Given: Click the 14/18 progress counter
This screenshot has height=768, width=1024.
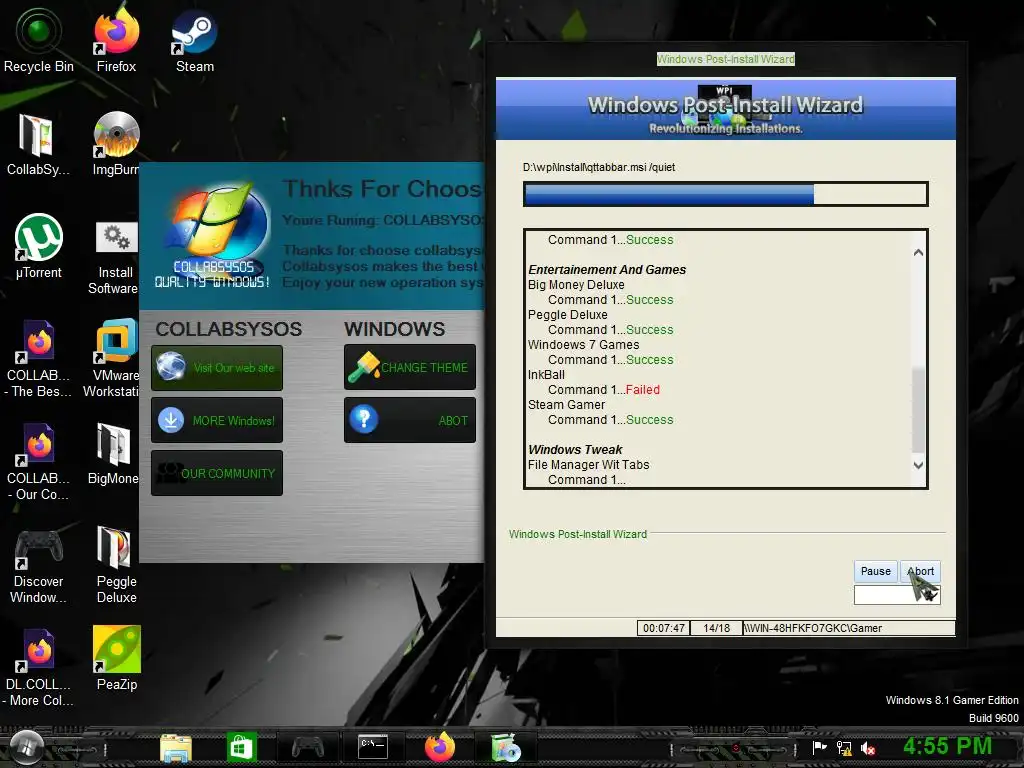Looking at the screenshot, I should (716, 628).
